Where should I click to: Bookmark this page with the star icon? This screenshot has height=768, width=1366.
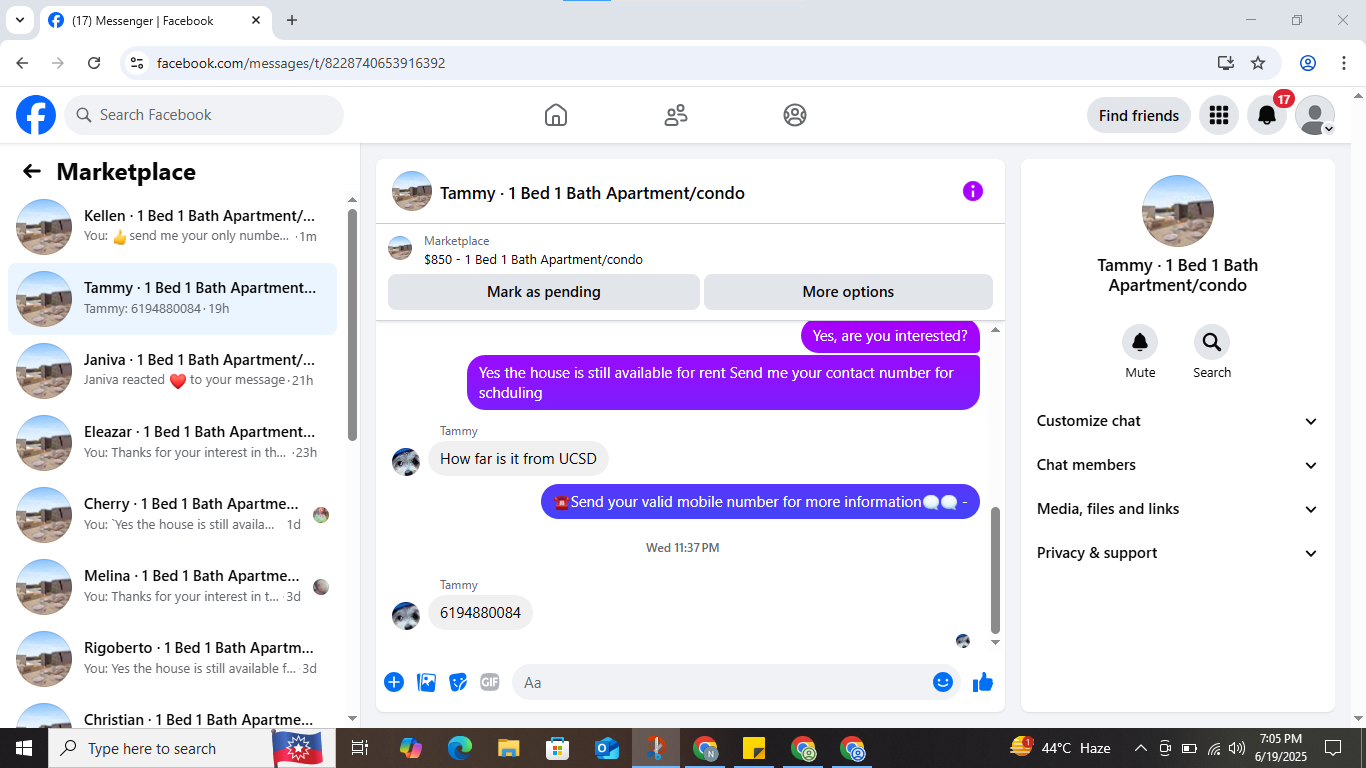1258,63
